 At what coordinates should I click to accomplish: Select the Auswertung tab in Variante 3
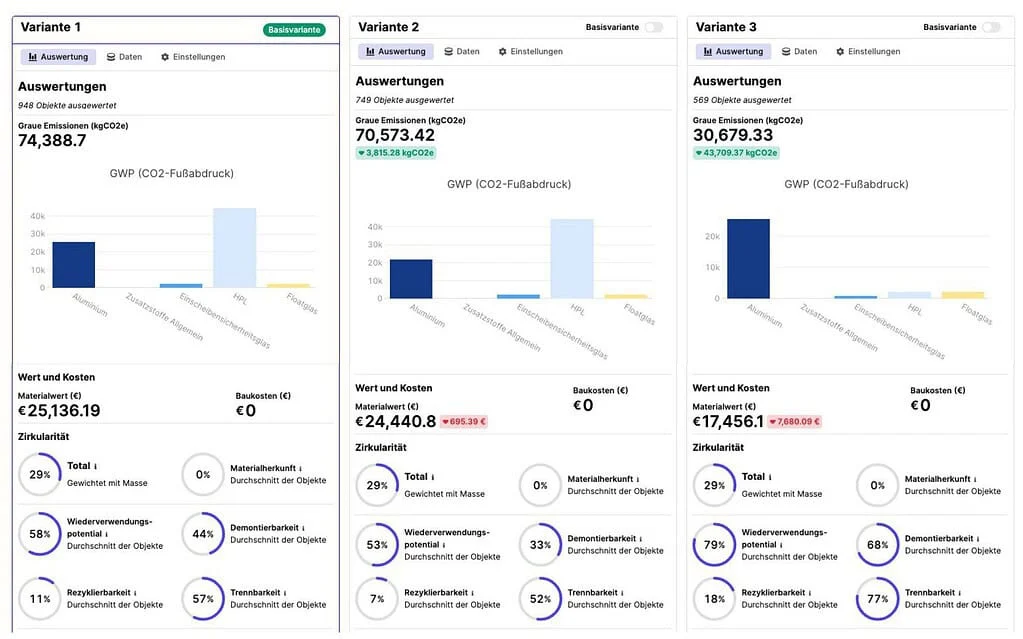pyautogui.click(x=733, y=52)
